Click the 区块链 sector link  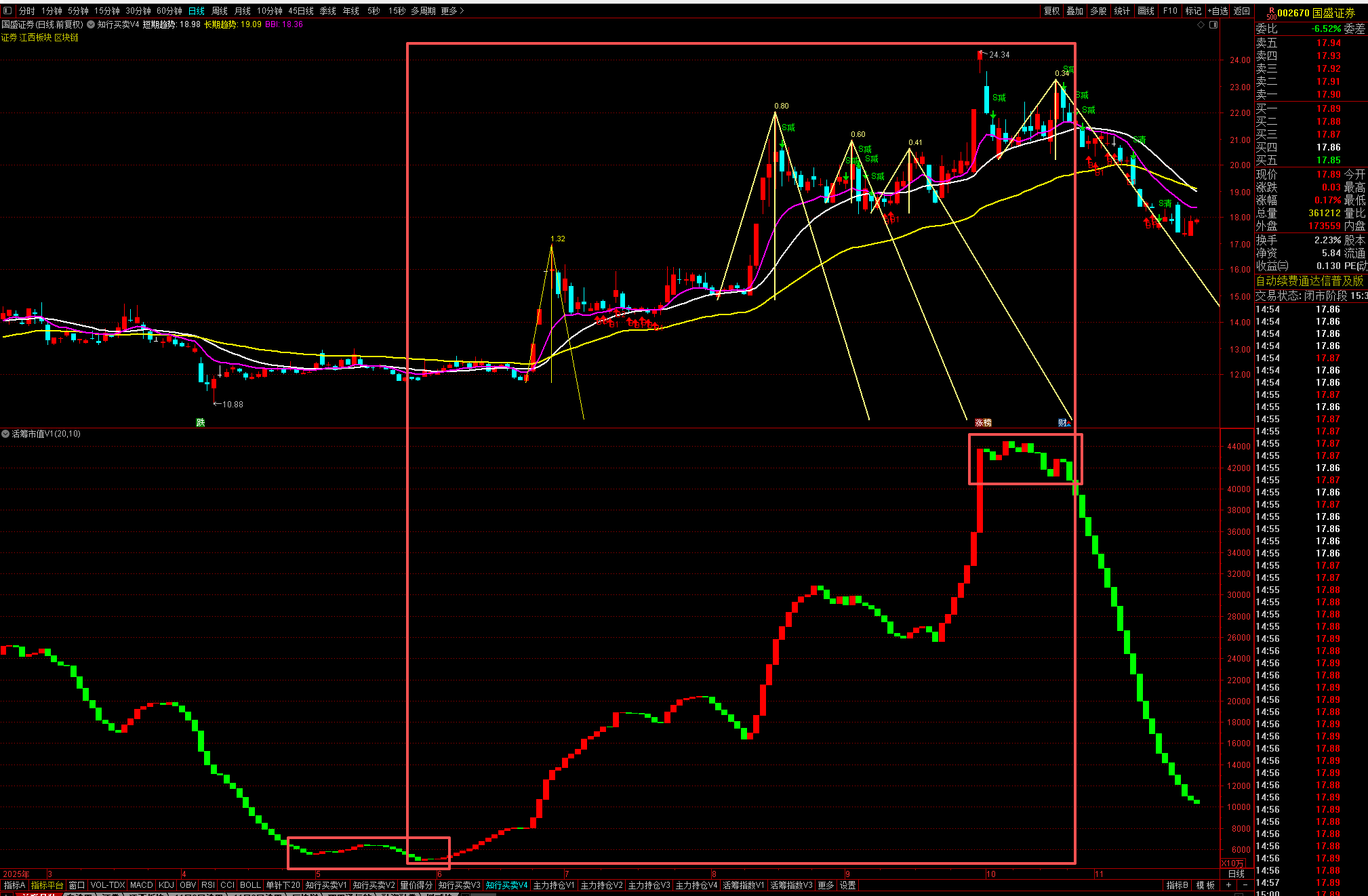66,37
